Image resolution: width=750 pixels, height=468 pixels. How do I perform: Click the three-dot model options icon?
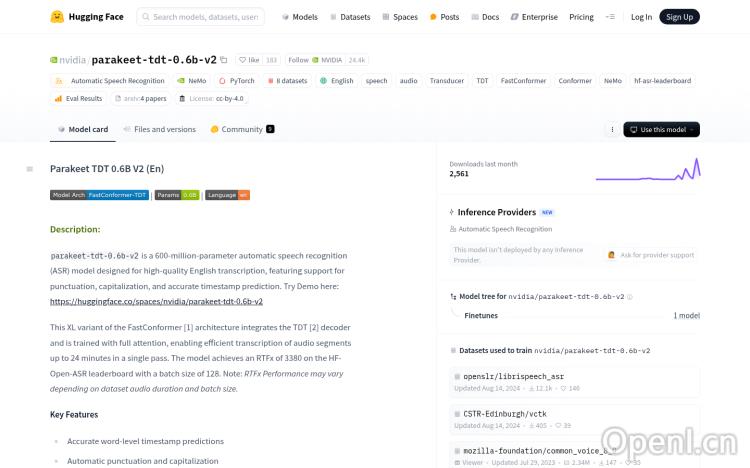612,129
